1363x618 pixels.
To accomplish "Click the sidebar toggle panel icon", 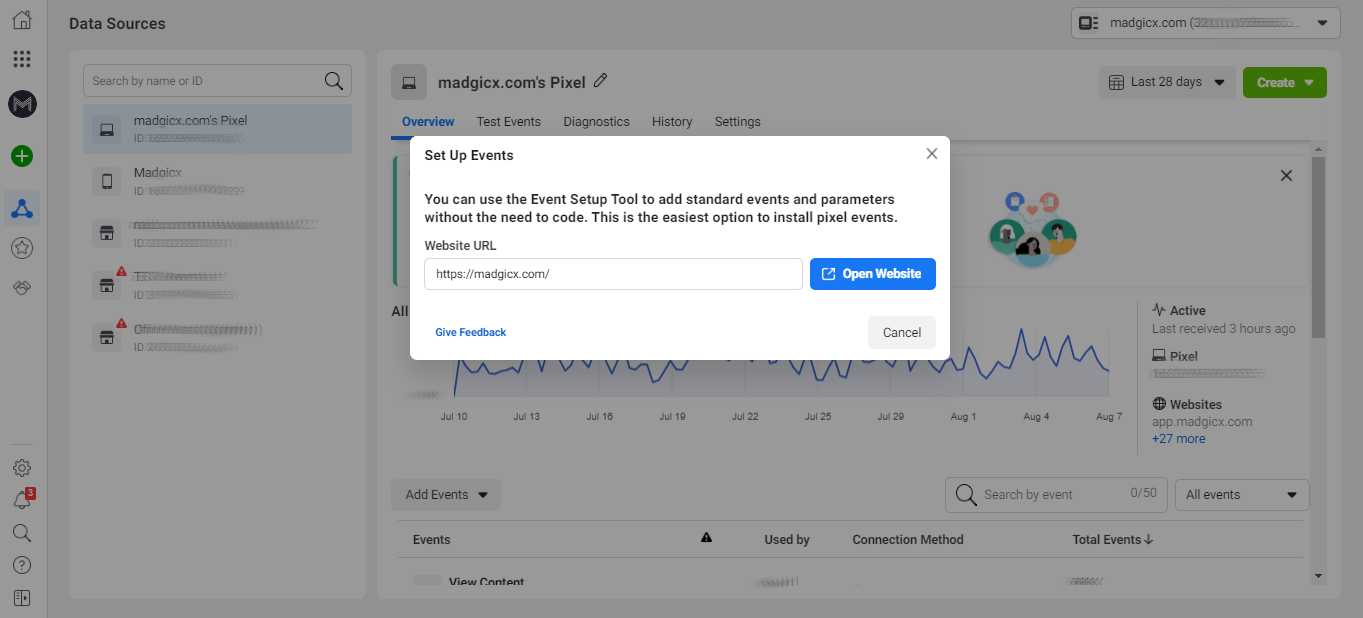I will coord(22,598).
